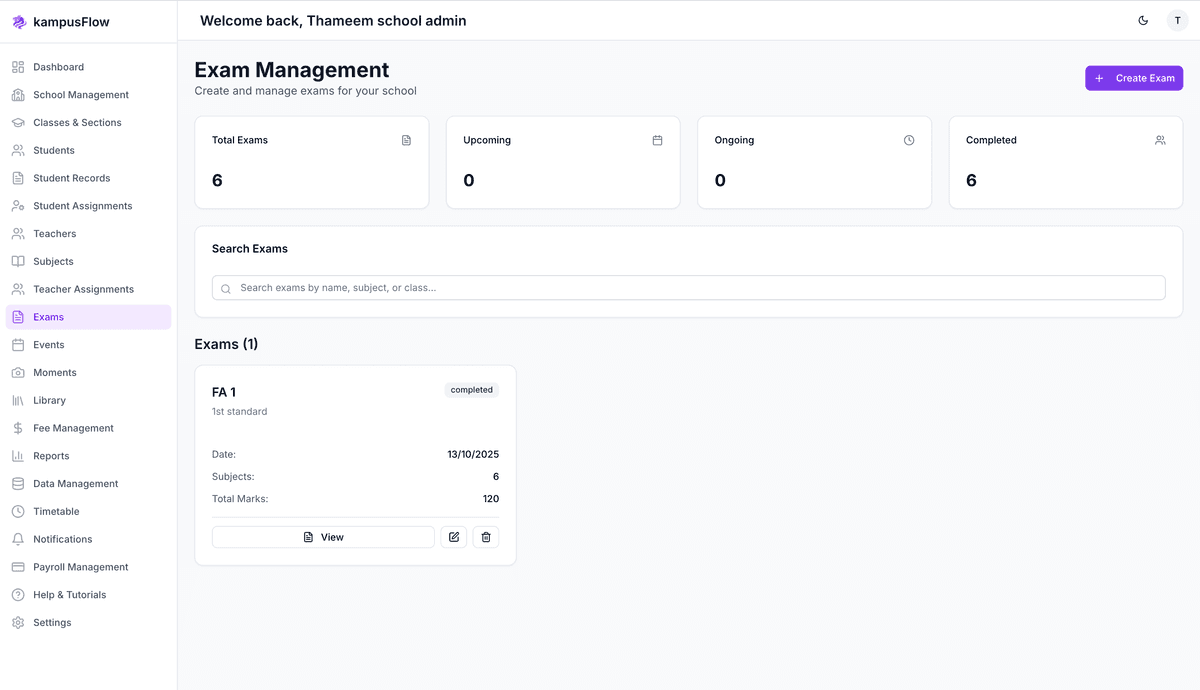Open the Payroll Management icon
This screenshot has width=1200, height=690.
pyautogui.click(x=17, y=566)
